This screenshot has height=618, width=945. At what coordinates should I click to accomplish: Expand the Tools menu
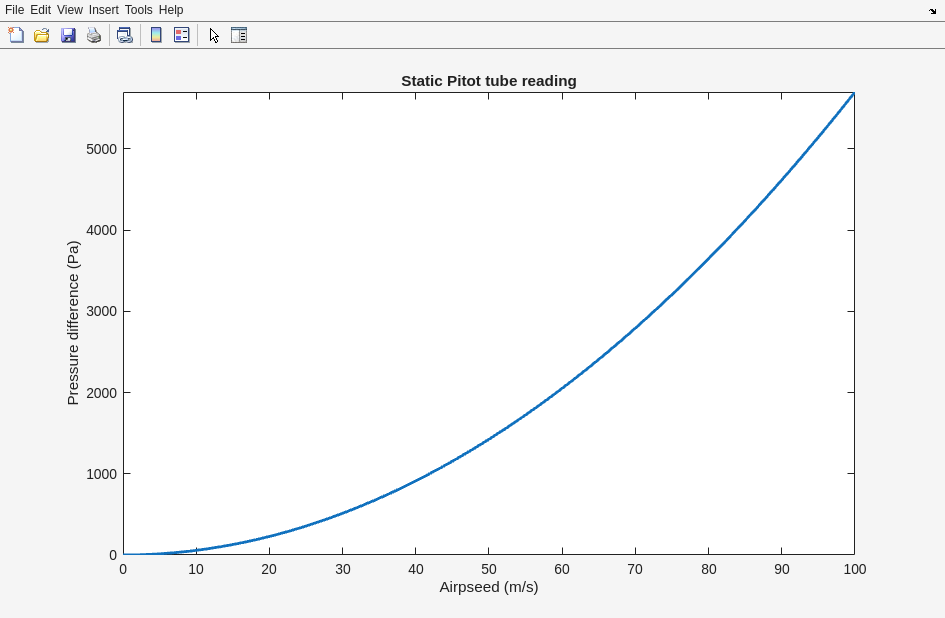click(x=139, y=10)
